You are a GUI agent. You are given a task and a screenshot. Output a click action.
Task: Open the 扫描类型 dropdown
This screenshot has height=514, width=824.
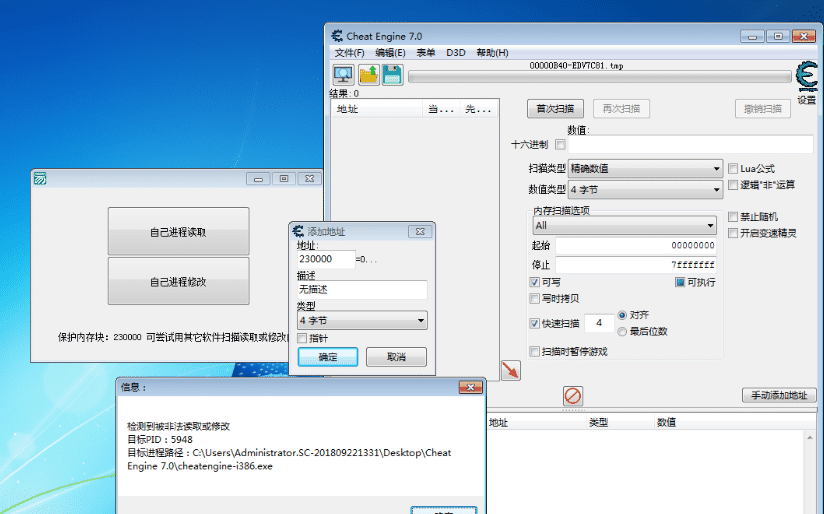645,169
